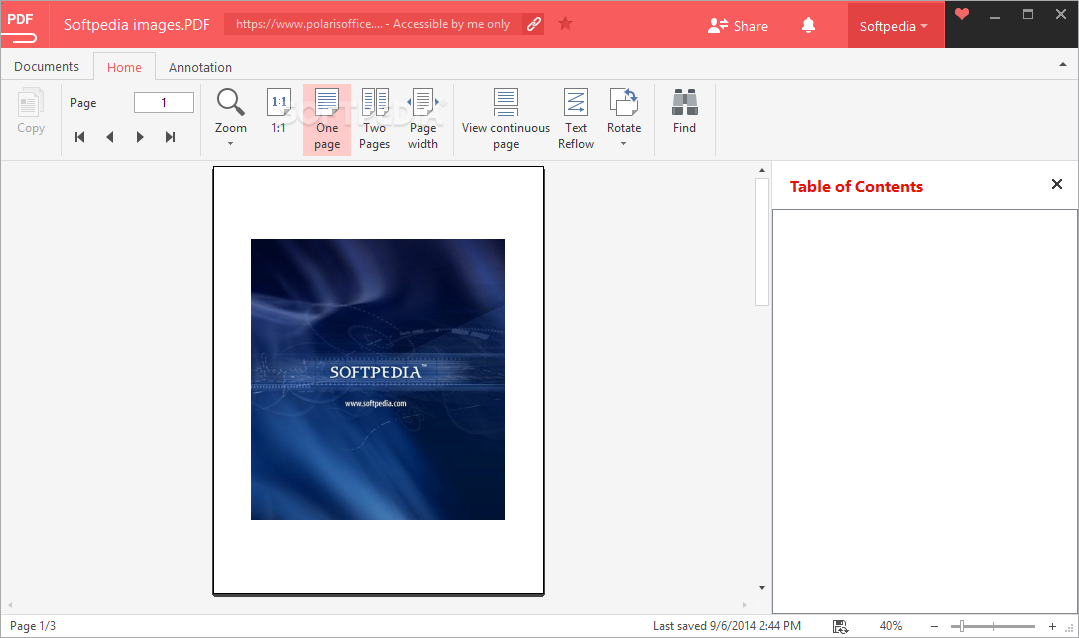Click the Last saved timestamp text

point(727,626)
